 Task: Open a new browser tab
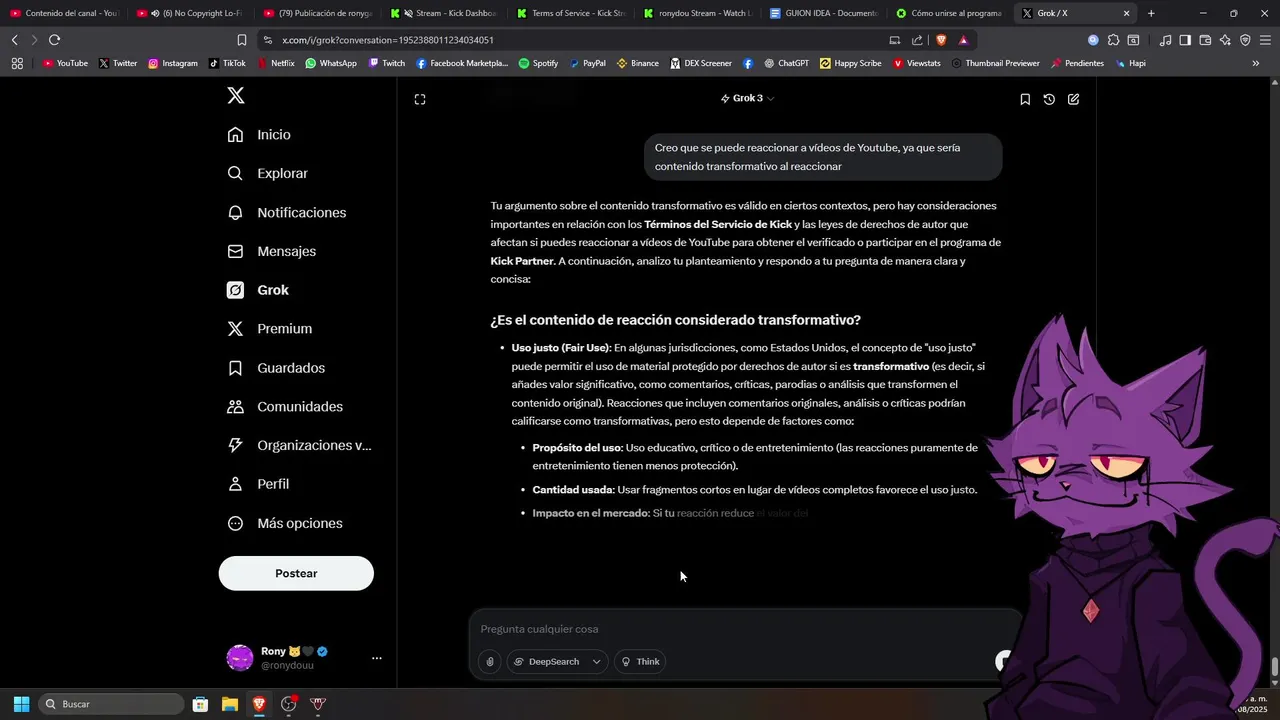[x=1151, y=13]
